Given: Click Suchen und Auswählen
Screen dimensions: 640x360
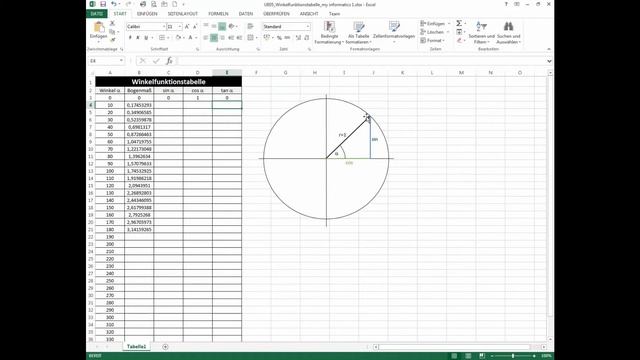Looking at the screenshot, I should (509, 33).
